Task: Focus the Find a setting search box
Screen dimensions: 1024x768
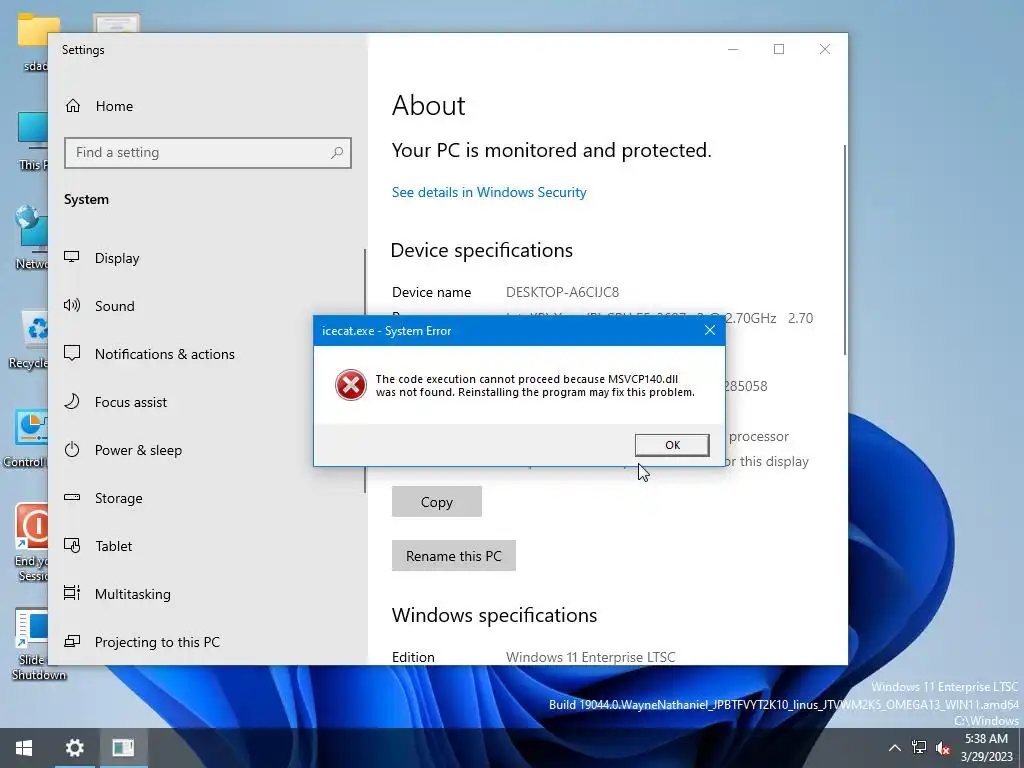Action: tap(208, 153)
